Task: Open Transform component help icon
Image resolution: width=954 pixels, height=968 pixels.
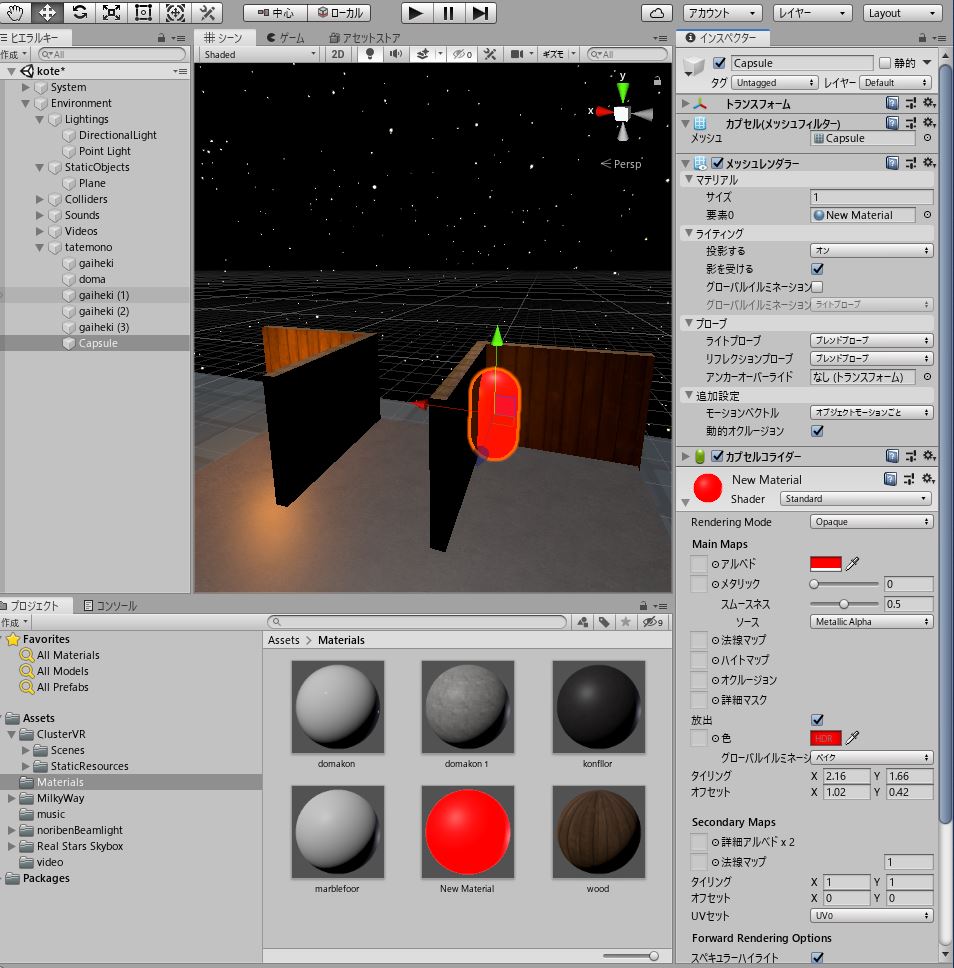Action: 892,103
